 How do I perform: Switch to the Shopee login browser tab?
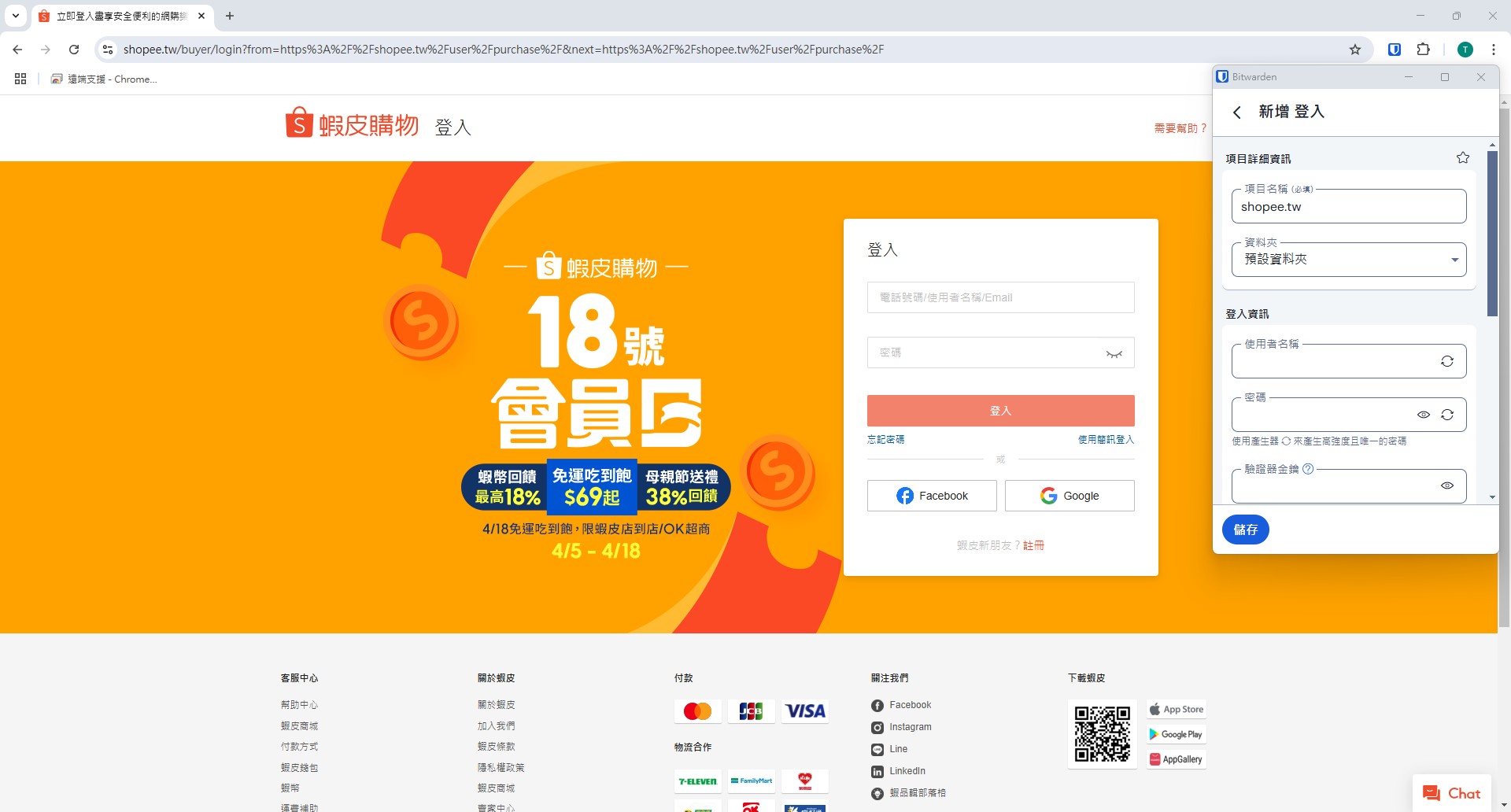click(x=118, y=16)
